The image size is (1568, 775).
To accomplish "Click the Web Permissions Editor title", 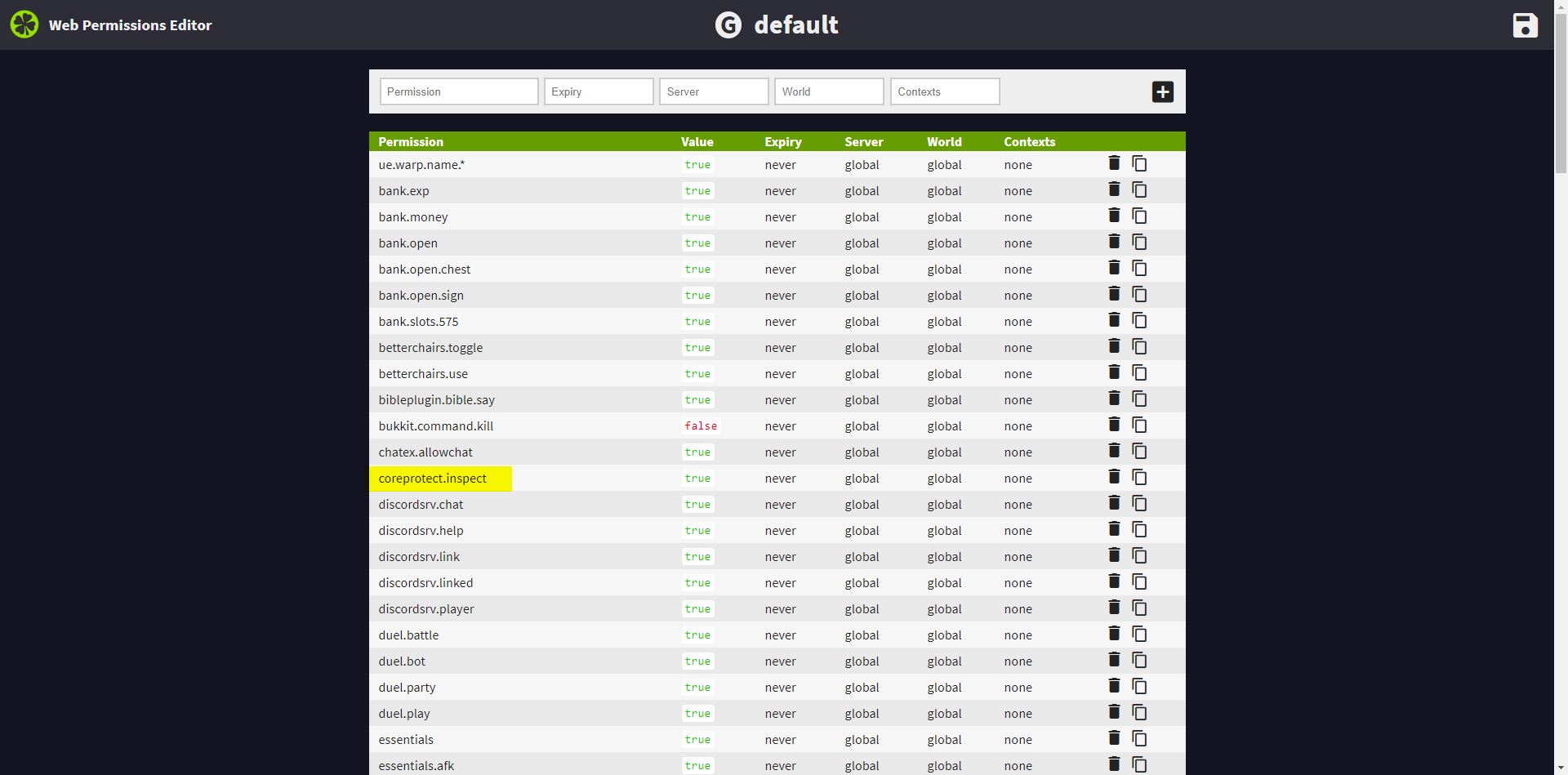I will coord(130,25).
